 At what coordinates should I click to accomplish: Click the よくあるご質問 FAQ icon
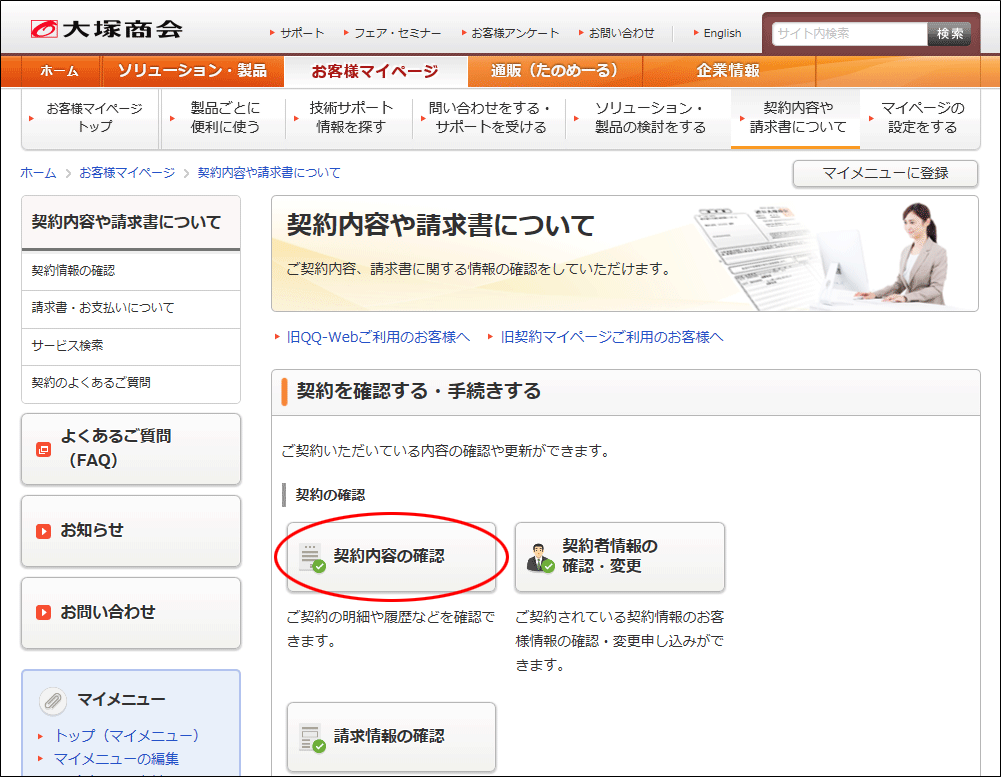tap(43, 449)
